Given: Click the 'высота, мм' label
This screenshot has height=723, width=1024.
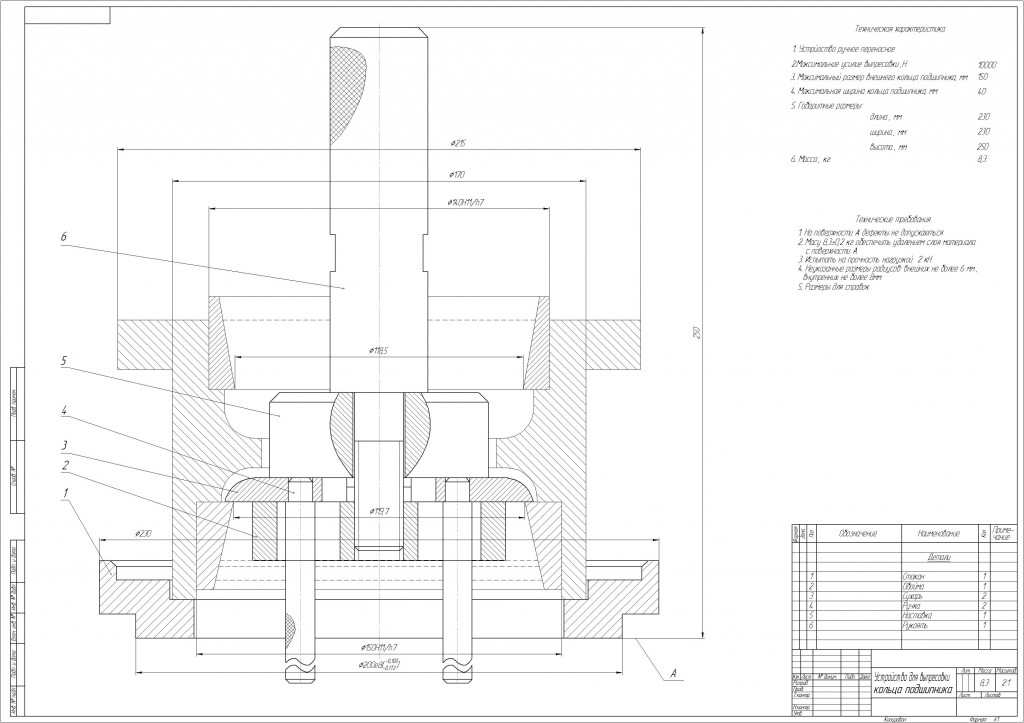Looking at the screenshot, I should [x=888, y=147].
